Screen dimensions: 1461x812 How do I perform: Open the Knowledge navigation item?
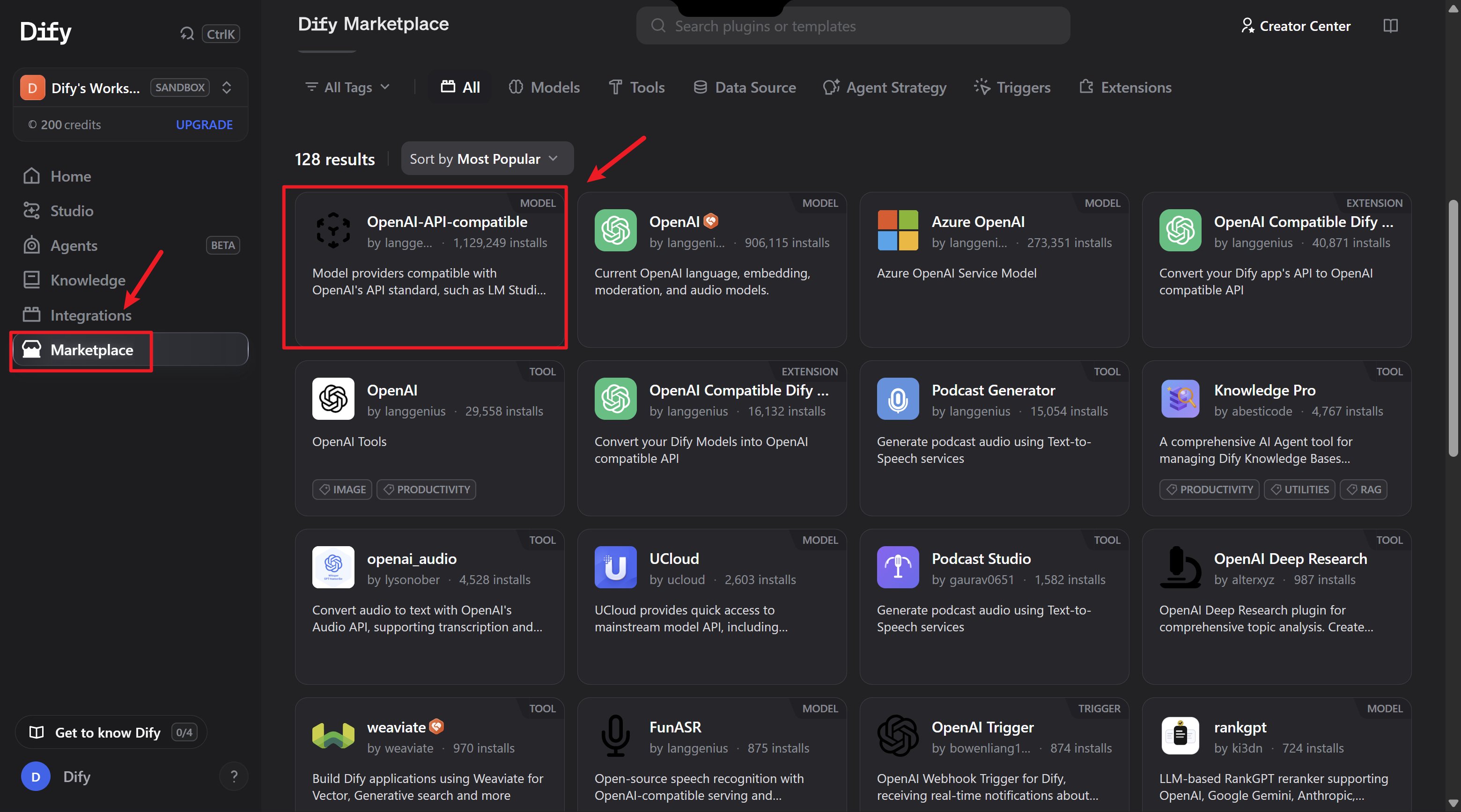131,280
